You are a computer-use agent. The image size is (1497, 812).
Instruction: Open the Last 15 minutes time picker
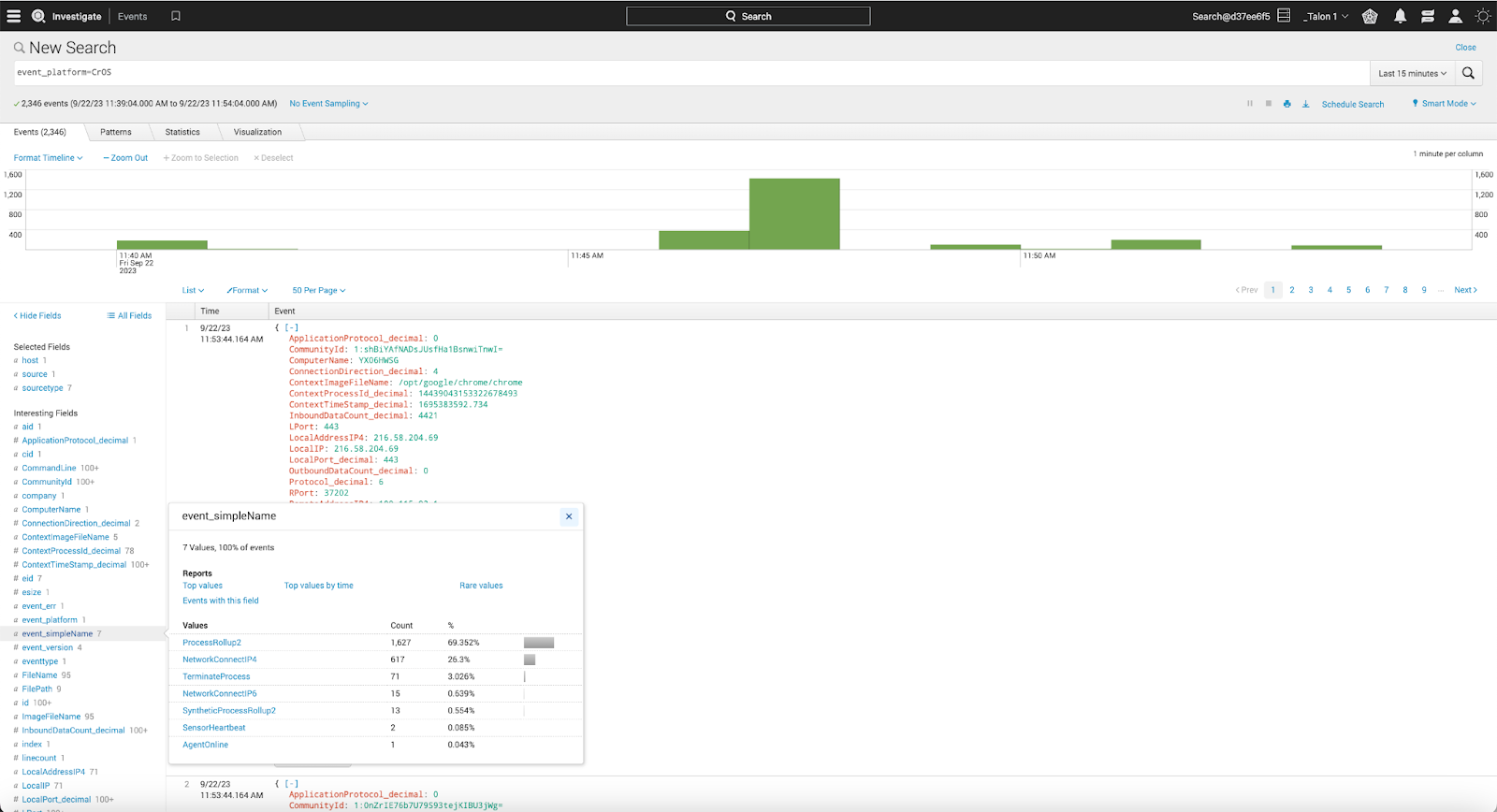(1412, 73)
